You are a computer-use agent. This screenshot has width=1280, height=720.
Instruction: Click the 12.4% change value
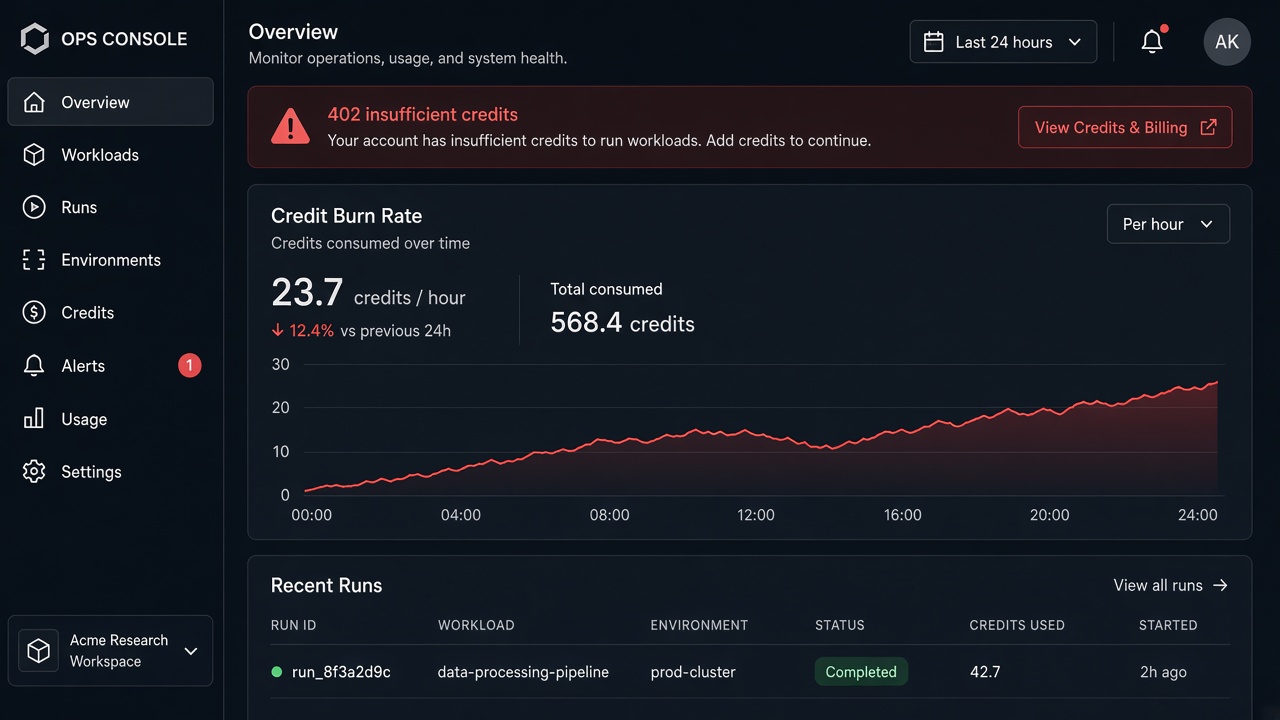312,330
